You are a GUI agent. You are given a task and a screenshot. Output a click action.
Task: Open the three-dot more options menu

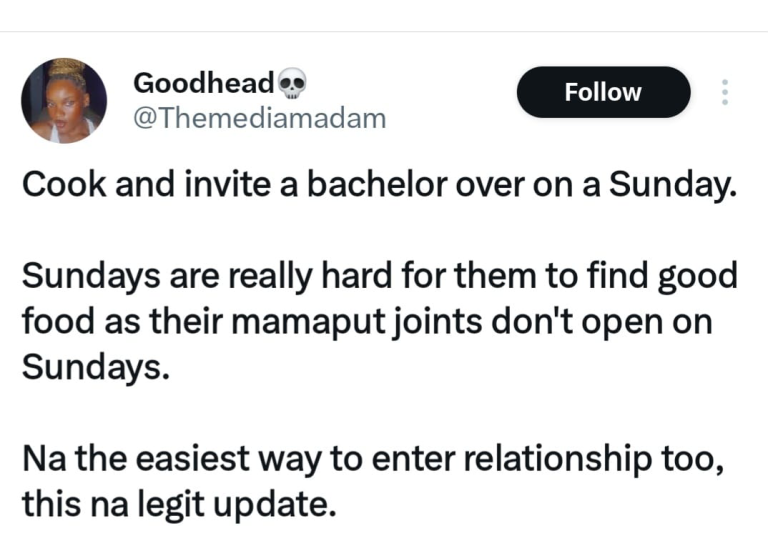pyautogui.click(x=725, y=93)
